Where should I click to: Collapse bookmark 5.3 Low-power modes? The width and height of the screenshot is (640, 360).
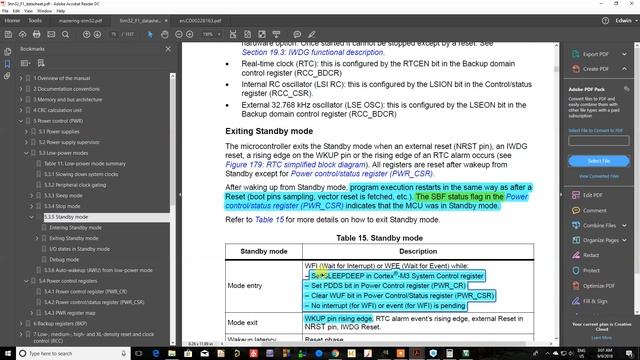[x=27, y=153]
